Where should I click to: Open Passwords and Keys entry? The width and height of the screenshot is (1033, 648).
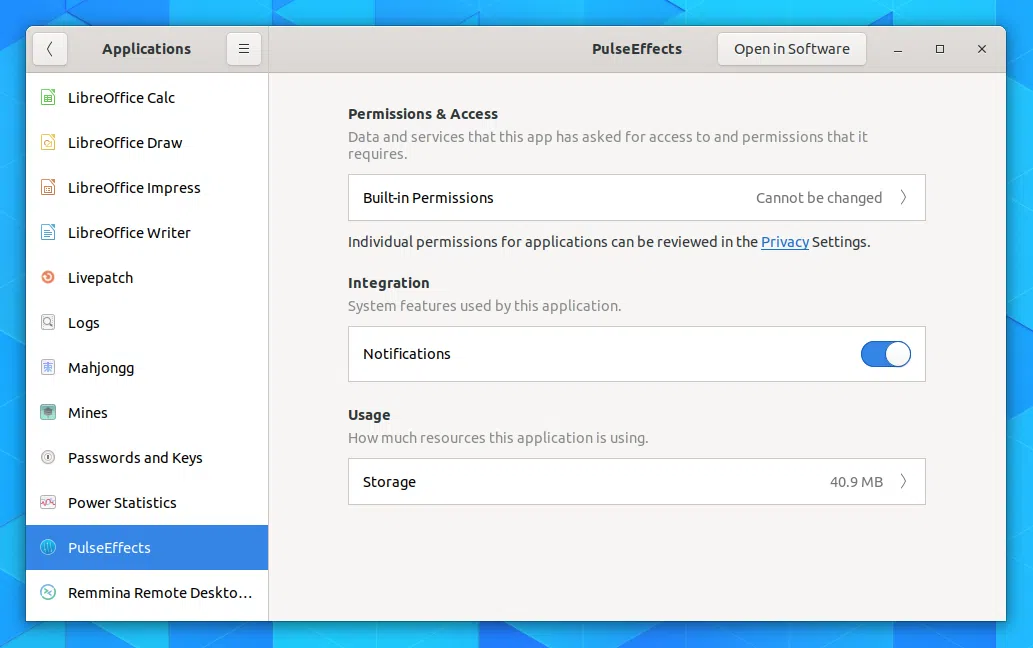click(147, 458)
